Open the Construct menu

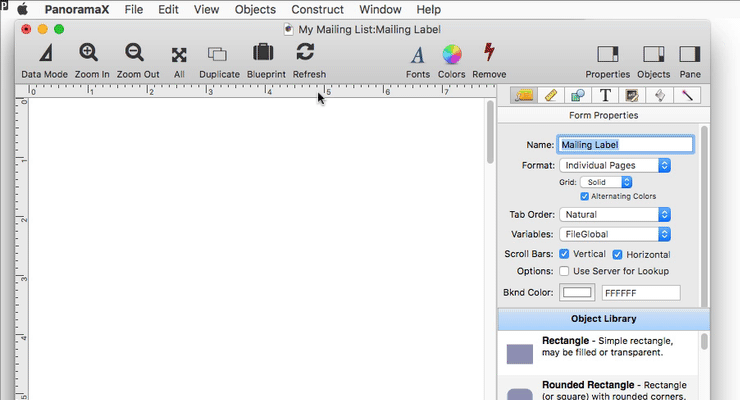pos(317,9)
